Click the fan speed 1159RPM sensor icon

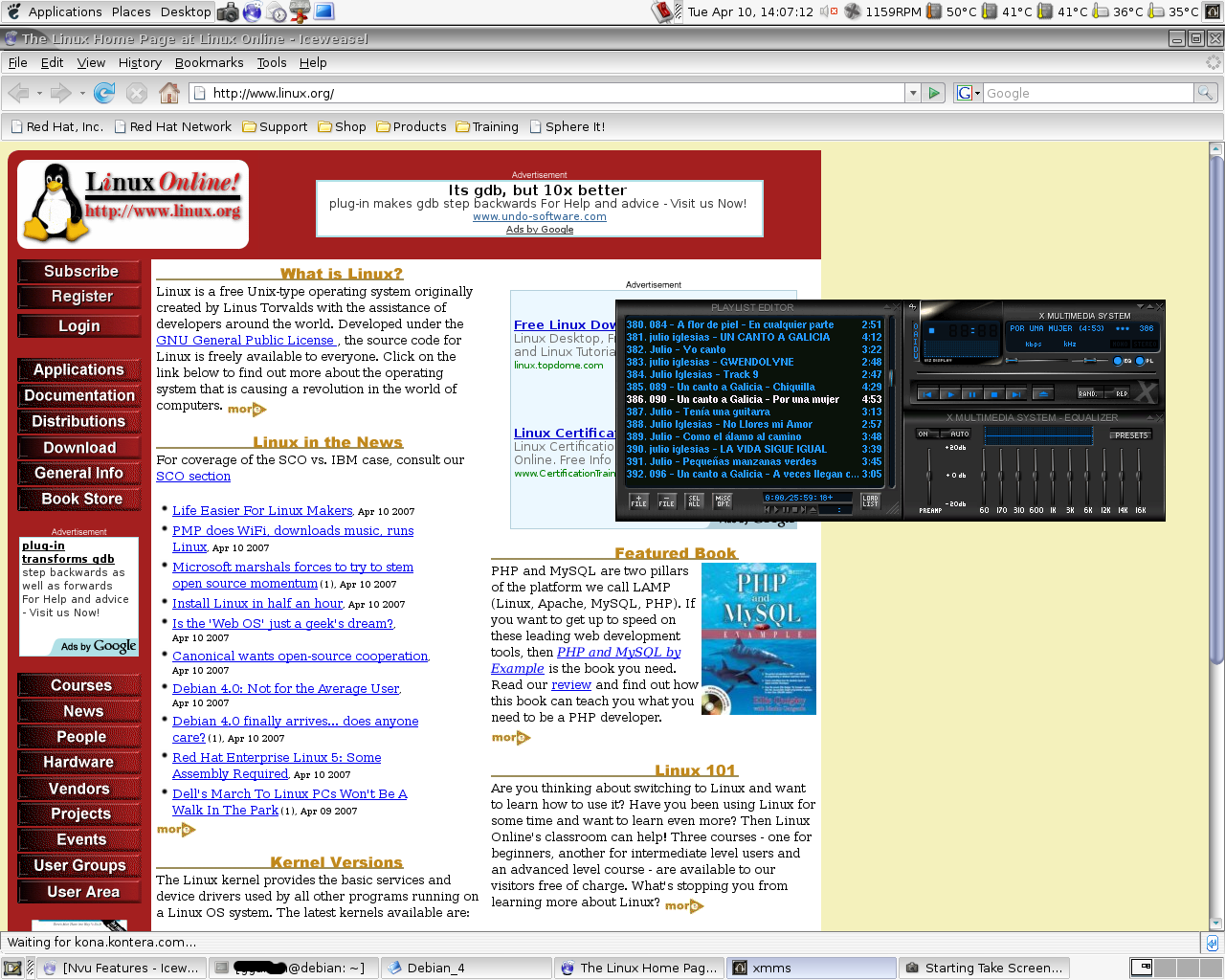(x=852, y=11)
